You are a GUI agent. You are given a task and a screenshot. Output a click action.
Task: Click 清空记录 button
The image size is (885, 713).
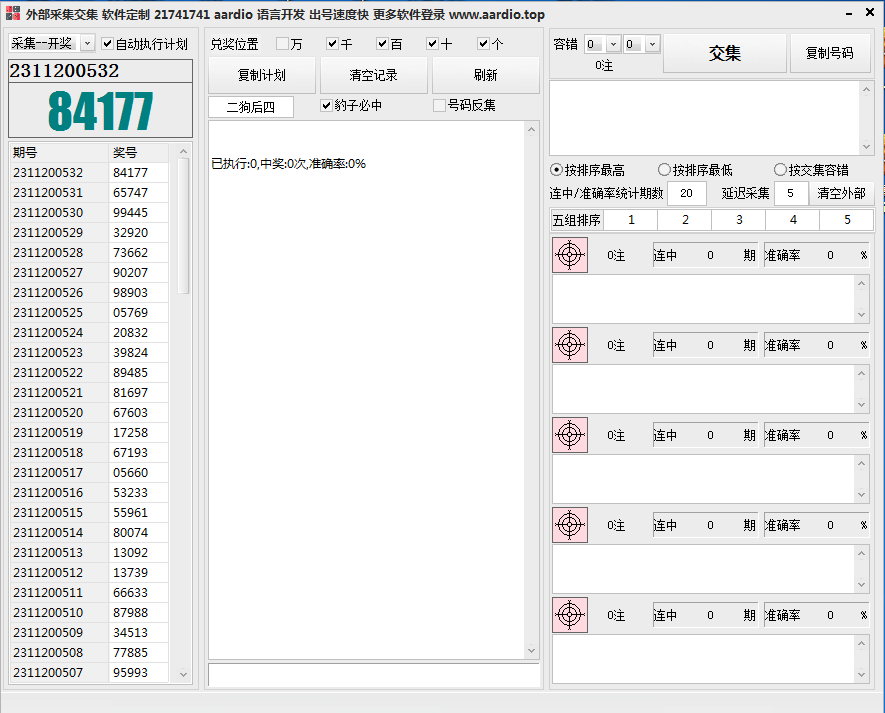click(x=373, y=75)
